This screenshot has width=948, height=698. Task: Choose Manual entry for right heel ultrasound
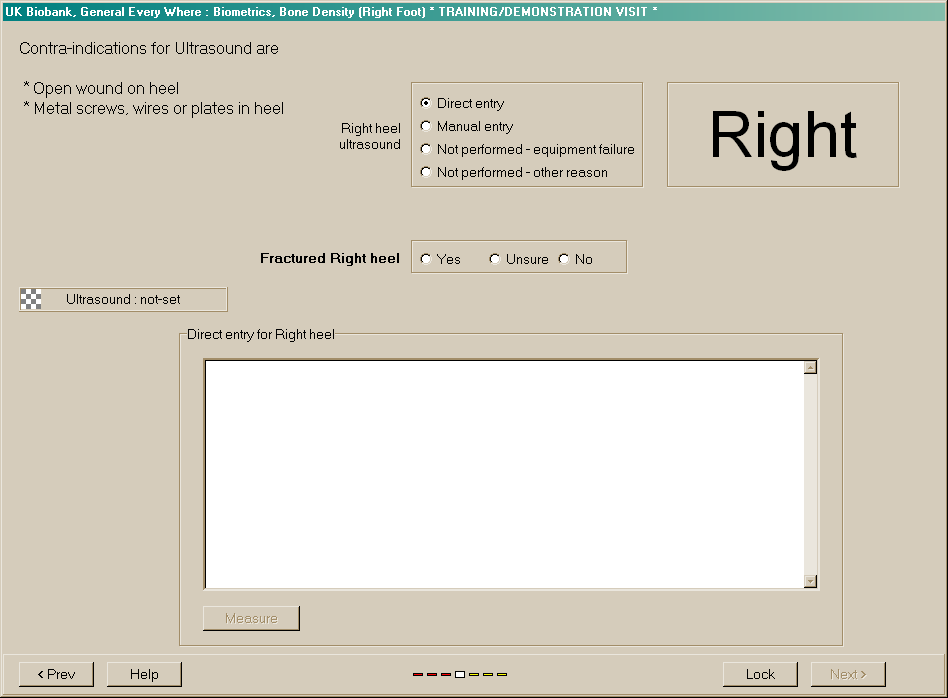[427, 126]
